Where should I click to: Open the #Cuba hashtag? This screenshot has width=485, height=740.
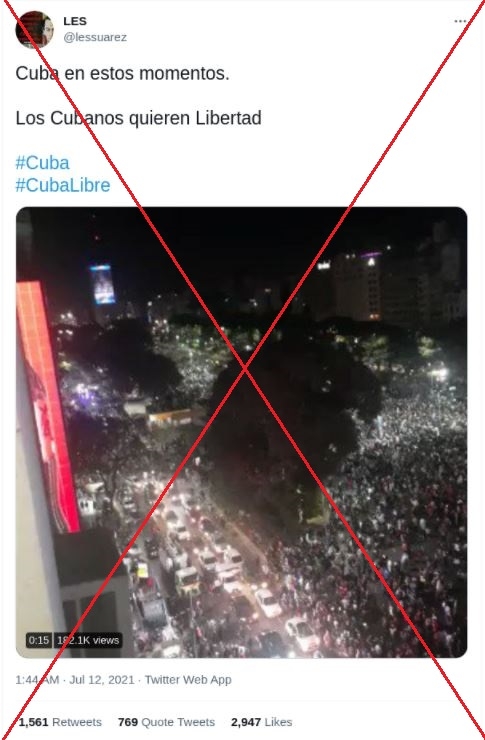42,163
